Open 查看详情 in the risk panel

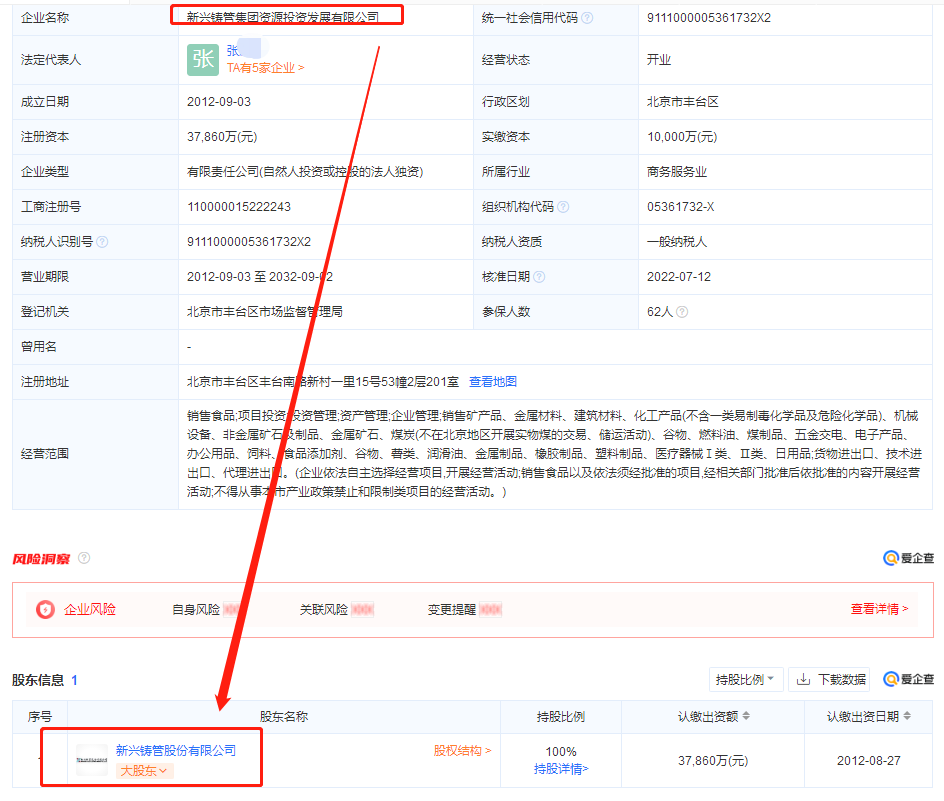pyautogui.click(x=880, y=609)
